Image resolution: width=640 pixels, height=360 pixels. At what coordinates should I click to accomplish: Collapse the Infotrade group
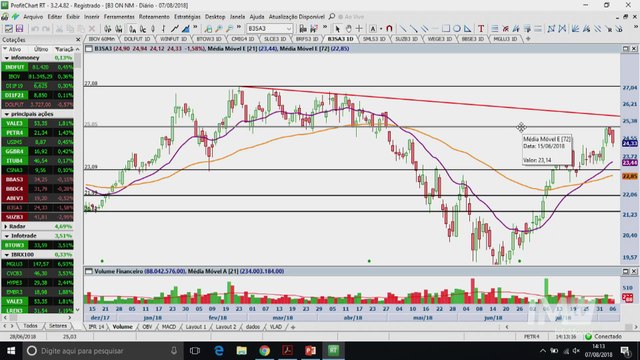pos(7,236)
